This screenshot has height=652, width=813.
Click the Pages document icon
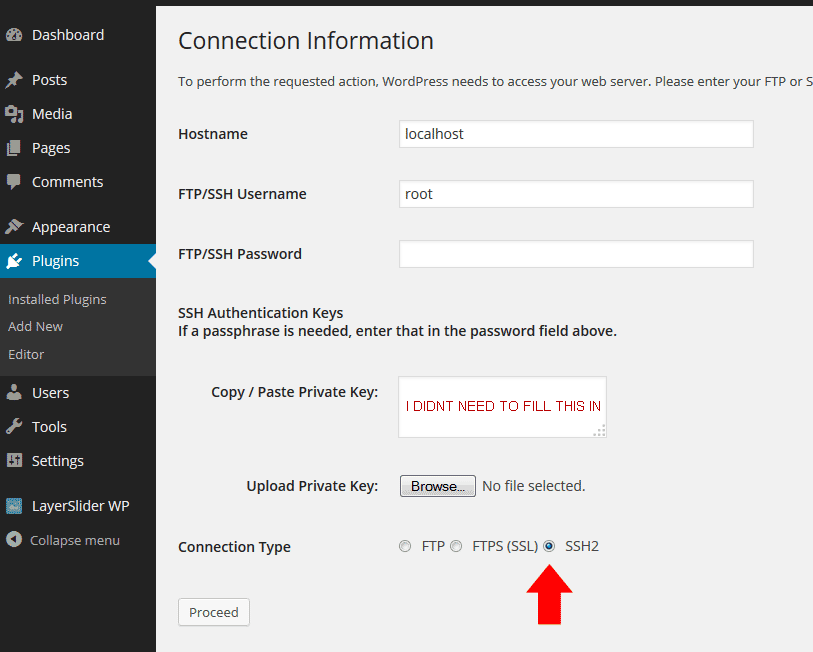(14, 148)
